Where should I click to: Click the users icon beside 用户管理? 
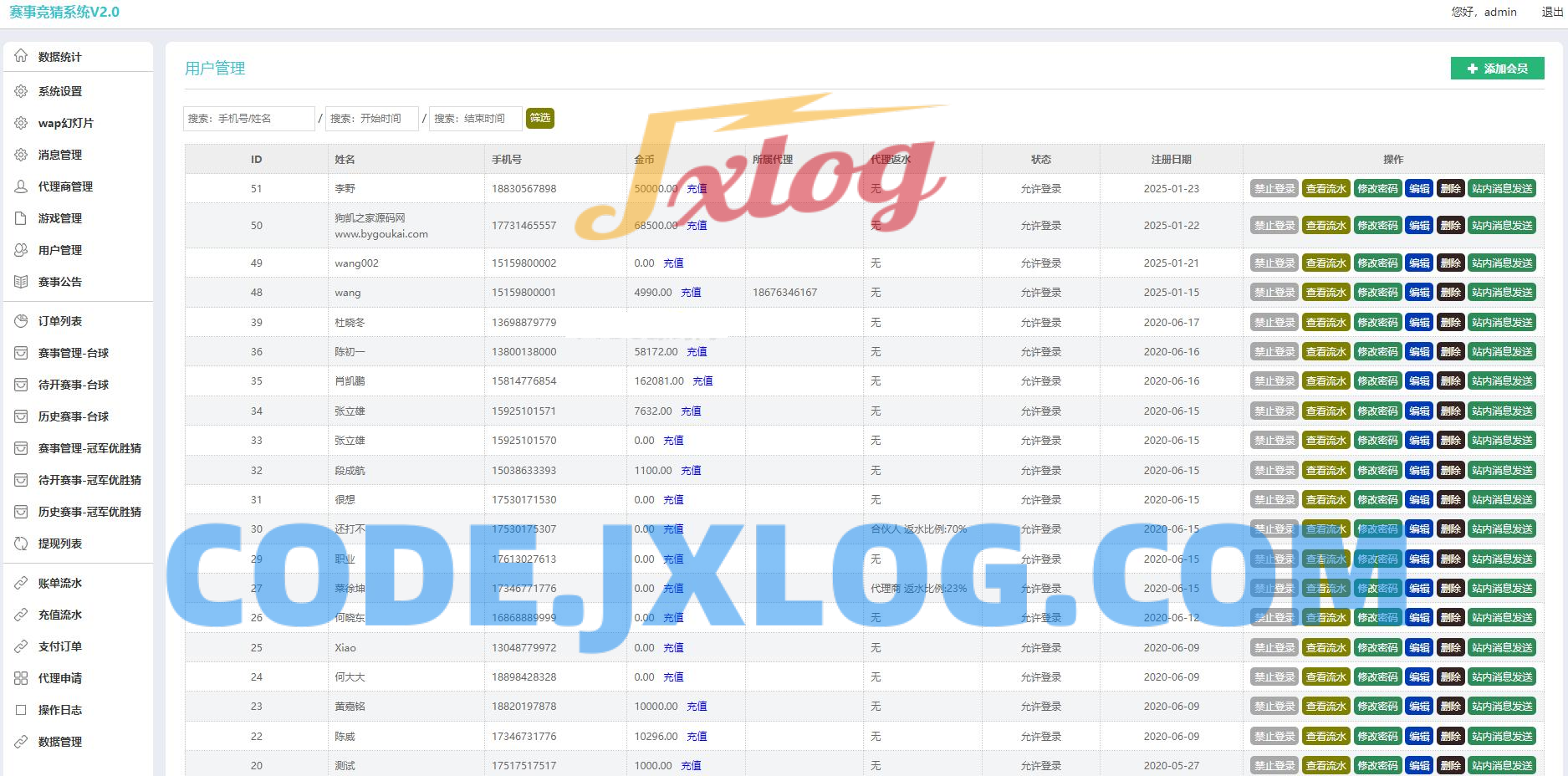pos(21,250)
